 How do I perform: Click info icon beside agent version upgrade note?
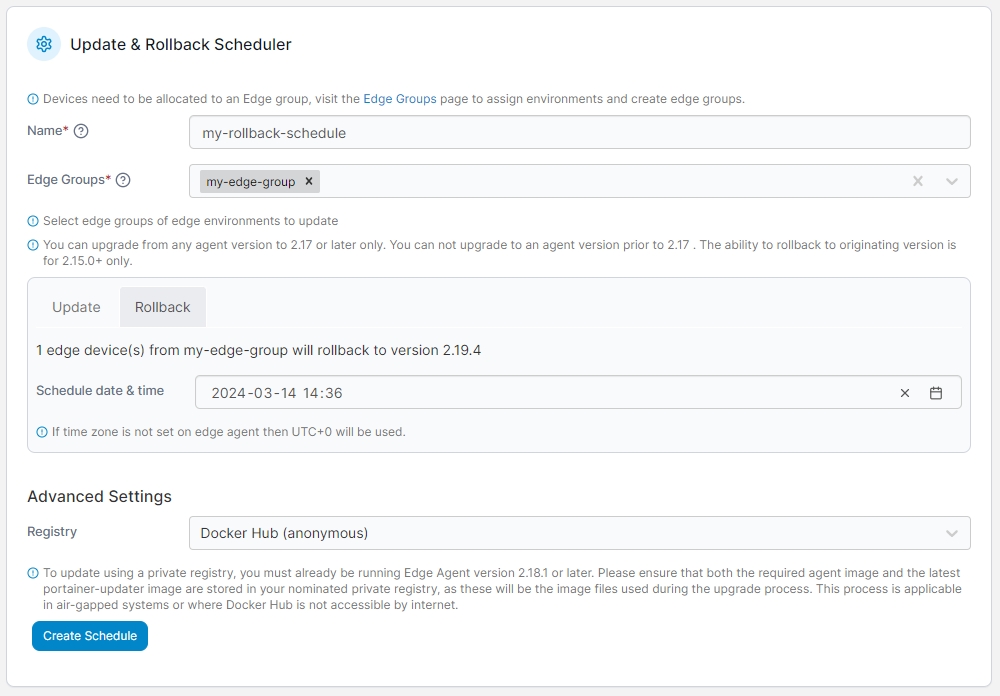coord(33,245)
